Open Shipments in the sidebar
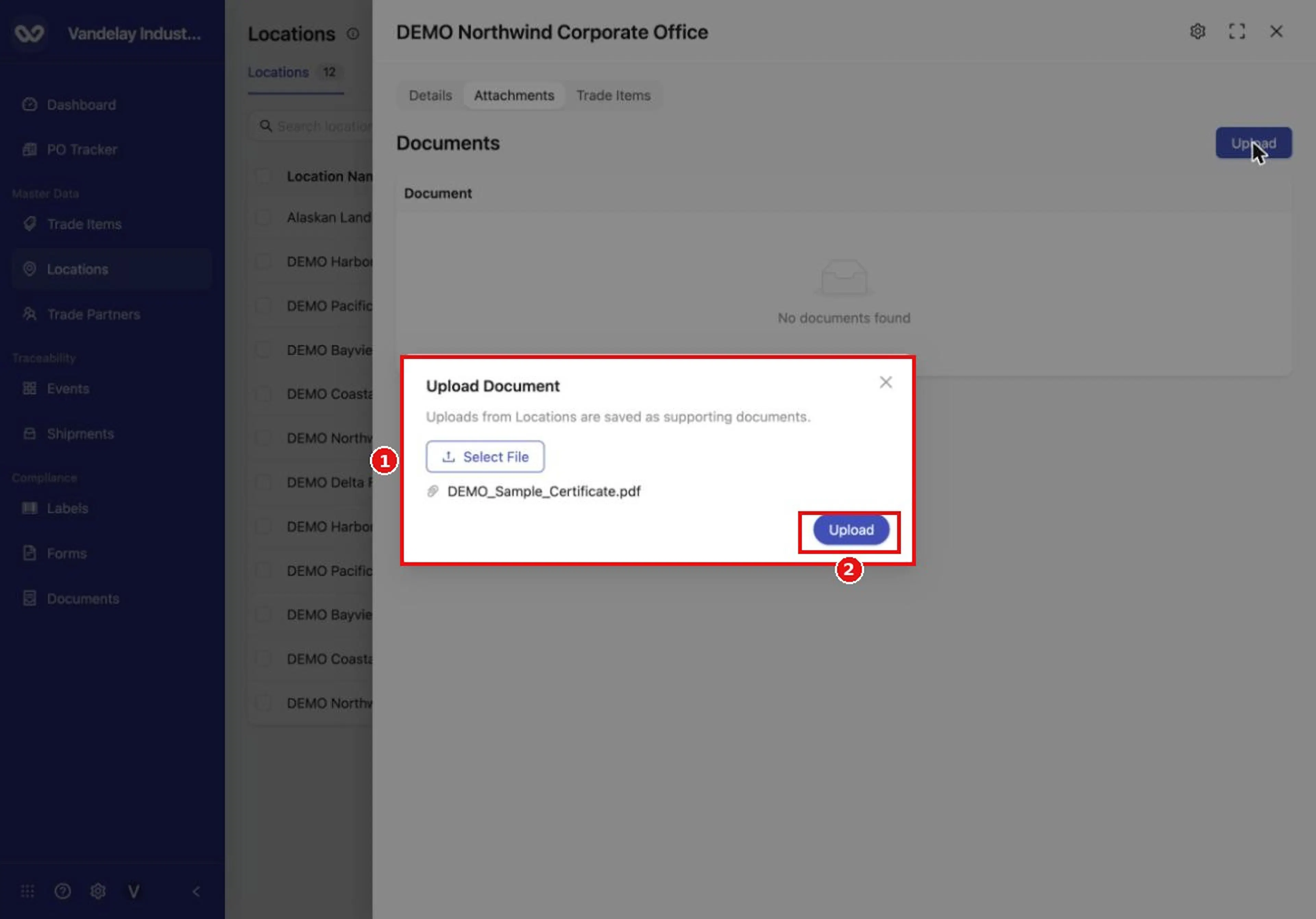Image resolution: width=1316 pixels, height=919 pixels. pos(112,434)
